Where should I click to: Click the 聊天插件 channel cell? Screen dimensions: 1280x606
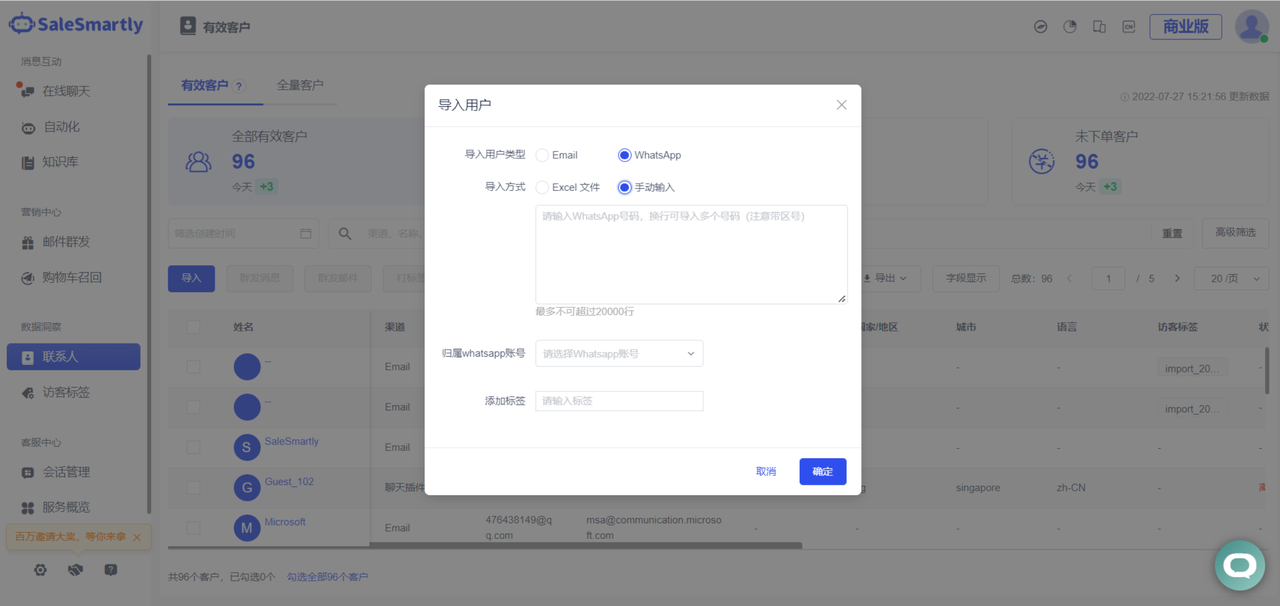(x=405, y=488)
